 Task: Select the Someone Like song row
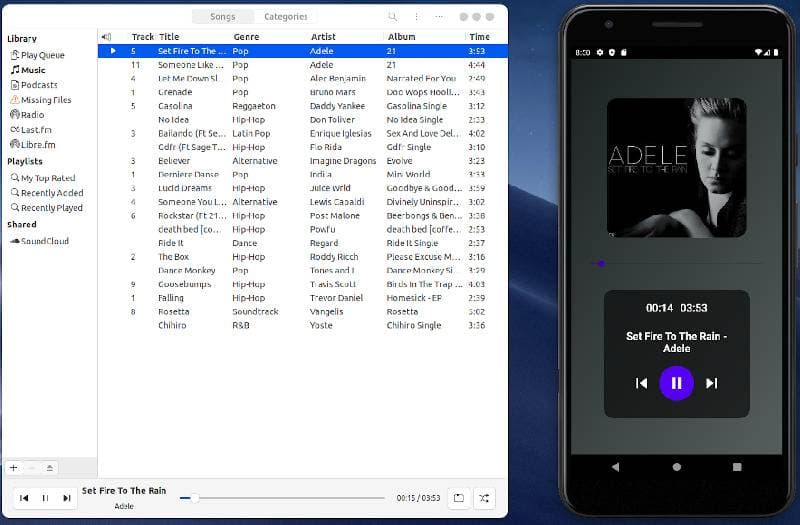303,65
